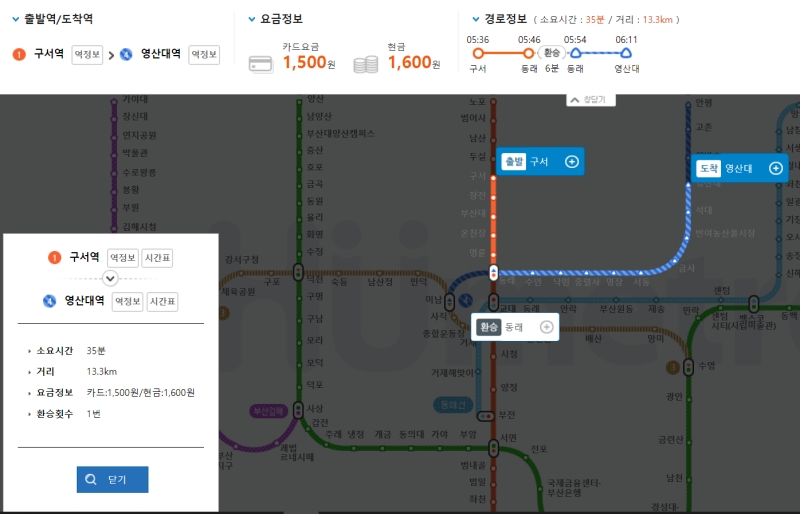Select 노포 station on the map

coord(478,102)
